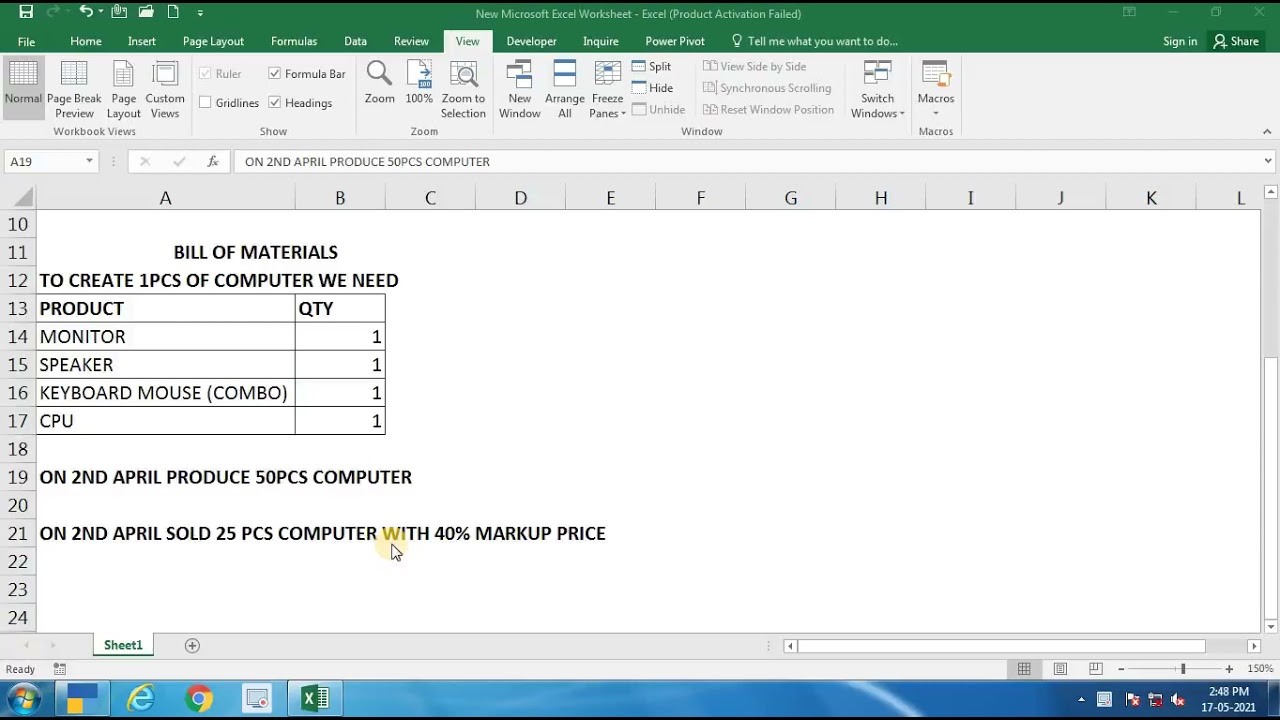Add a new sheet with plus button

coord(192,645)
